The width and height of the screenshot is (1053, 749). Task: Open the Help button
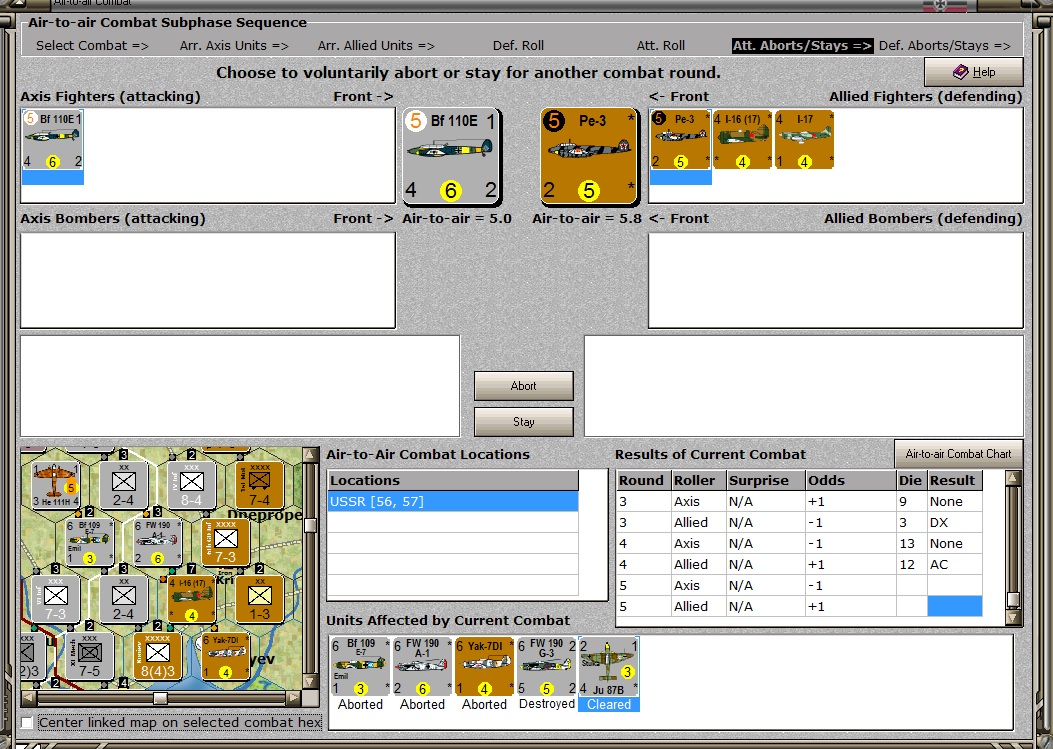(x=974, y=72)
